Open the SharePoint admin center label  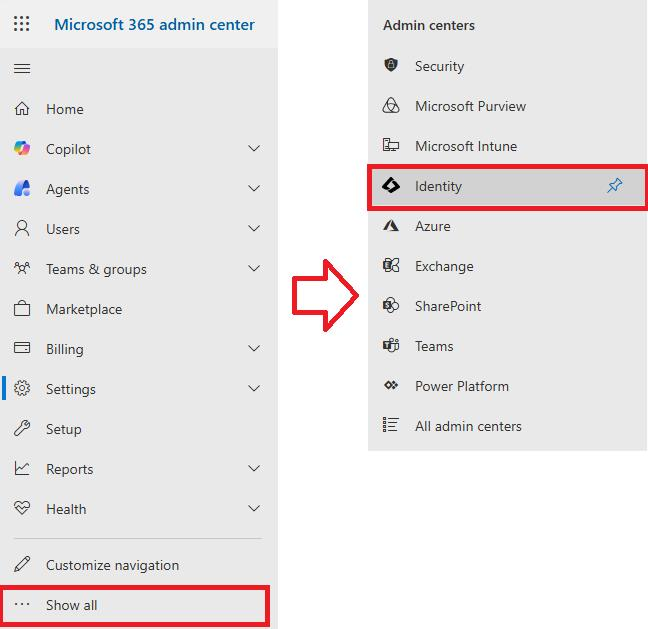pos(448,306)
